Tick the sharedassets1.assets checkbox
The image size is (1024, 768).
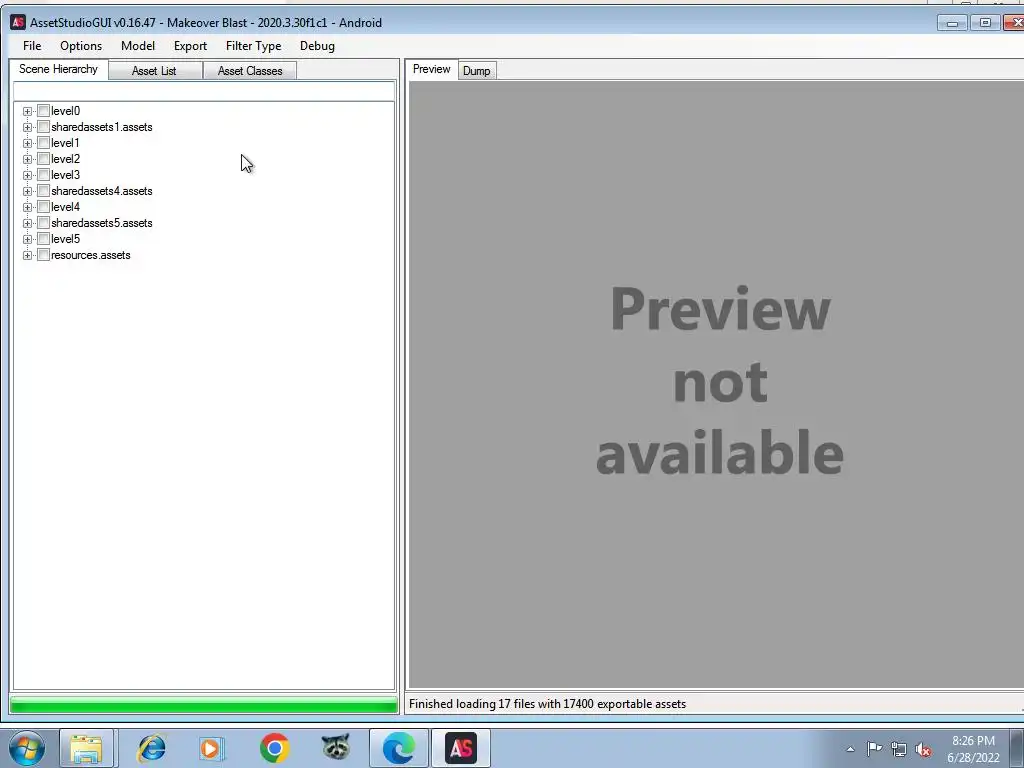click(x=44, y=127)
